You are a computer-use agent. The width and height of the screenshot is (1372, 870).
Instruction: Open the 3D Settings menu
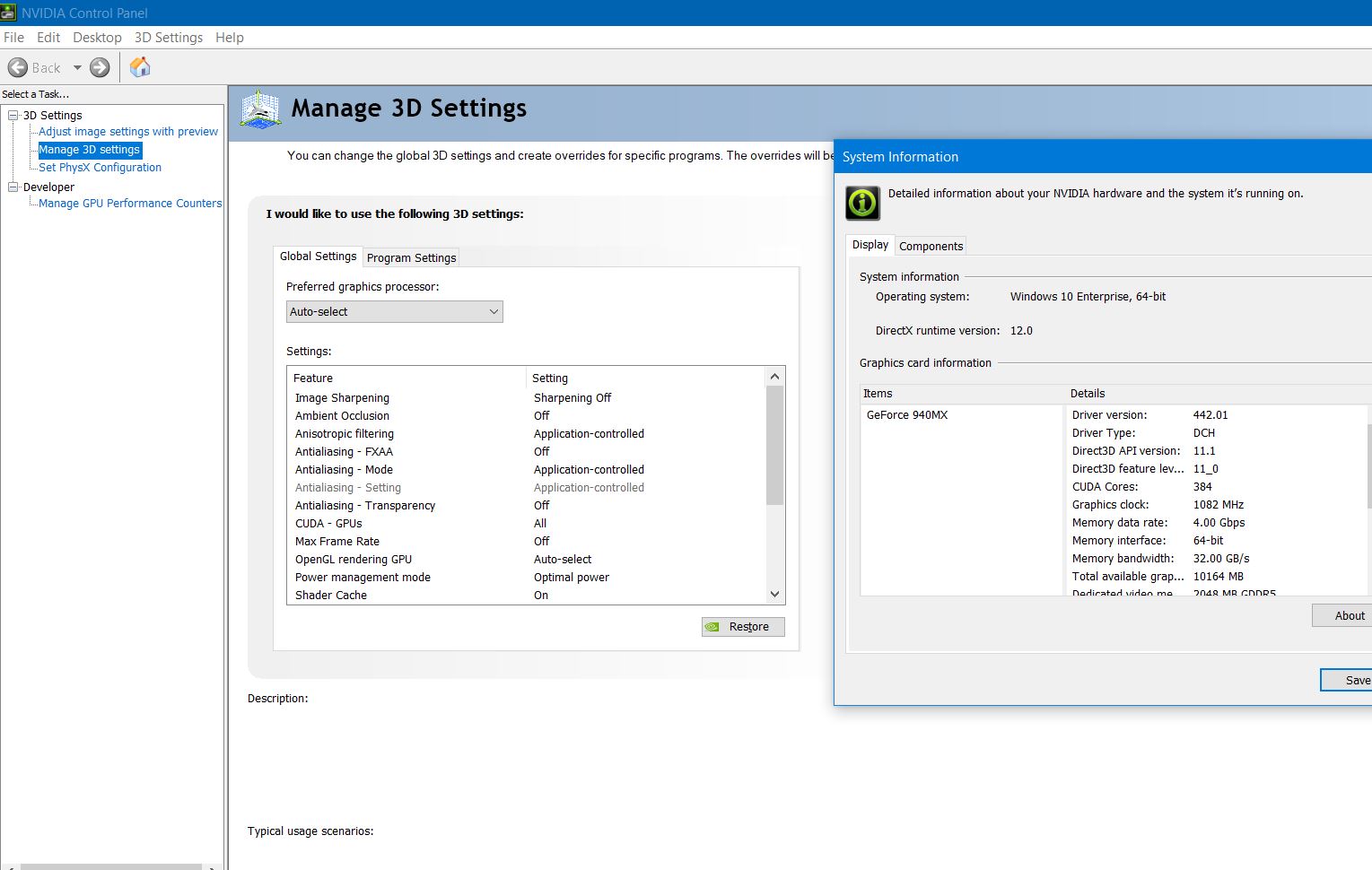(x=169, y=38)
